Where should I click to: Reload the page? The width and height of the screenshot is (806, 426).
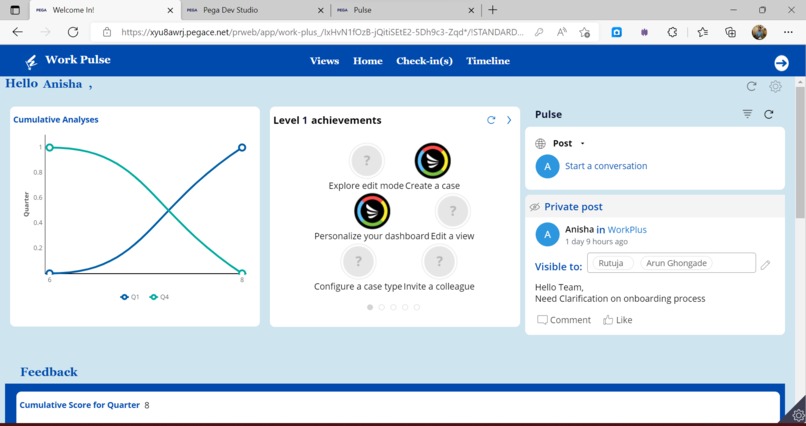[73, 32]
